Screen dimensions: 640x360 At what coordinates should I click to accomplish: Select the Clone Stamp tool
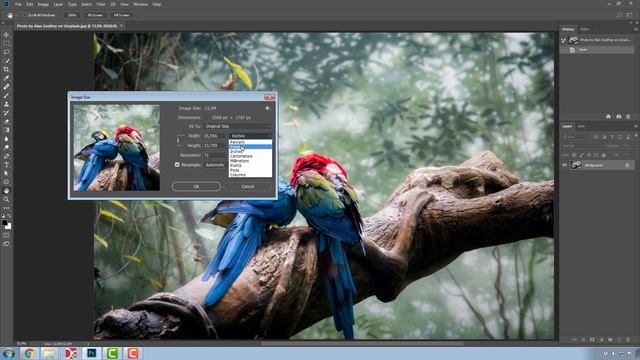pos(6,104)
